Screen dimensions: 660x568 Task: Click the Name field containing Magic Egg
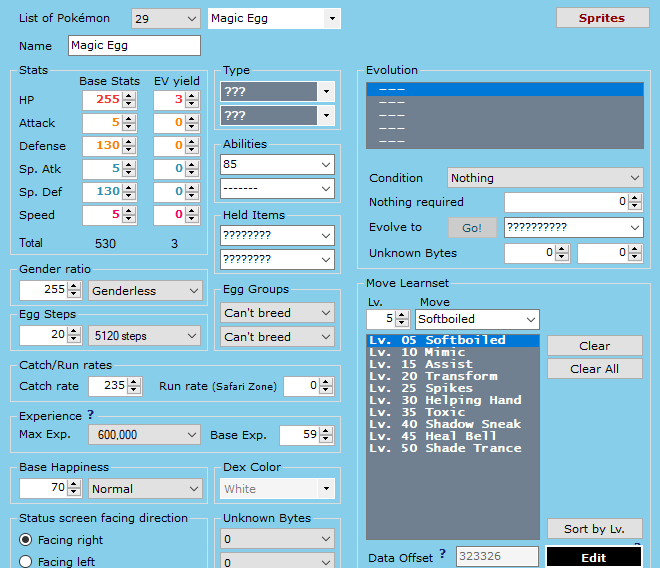pyautogui.click(x=134, y=45)
